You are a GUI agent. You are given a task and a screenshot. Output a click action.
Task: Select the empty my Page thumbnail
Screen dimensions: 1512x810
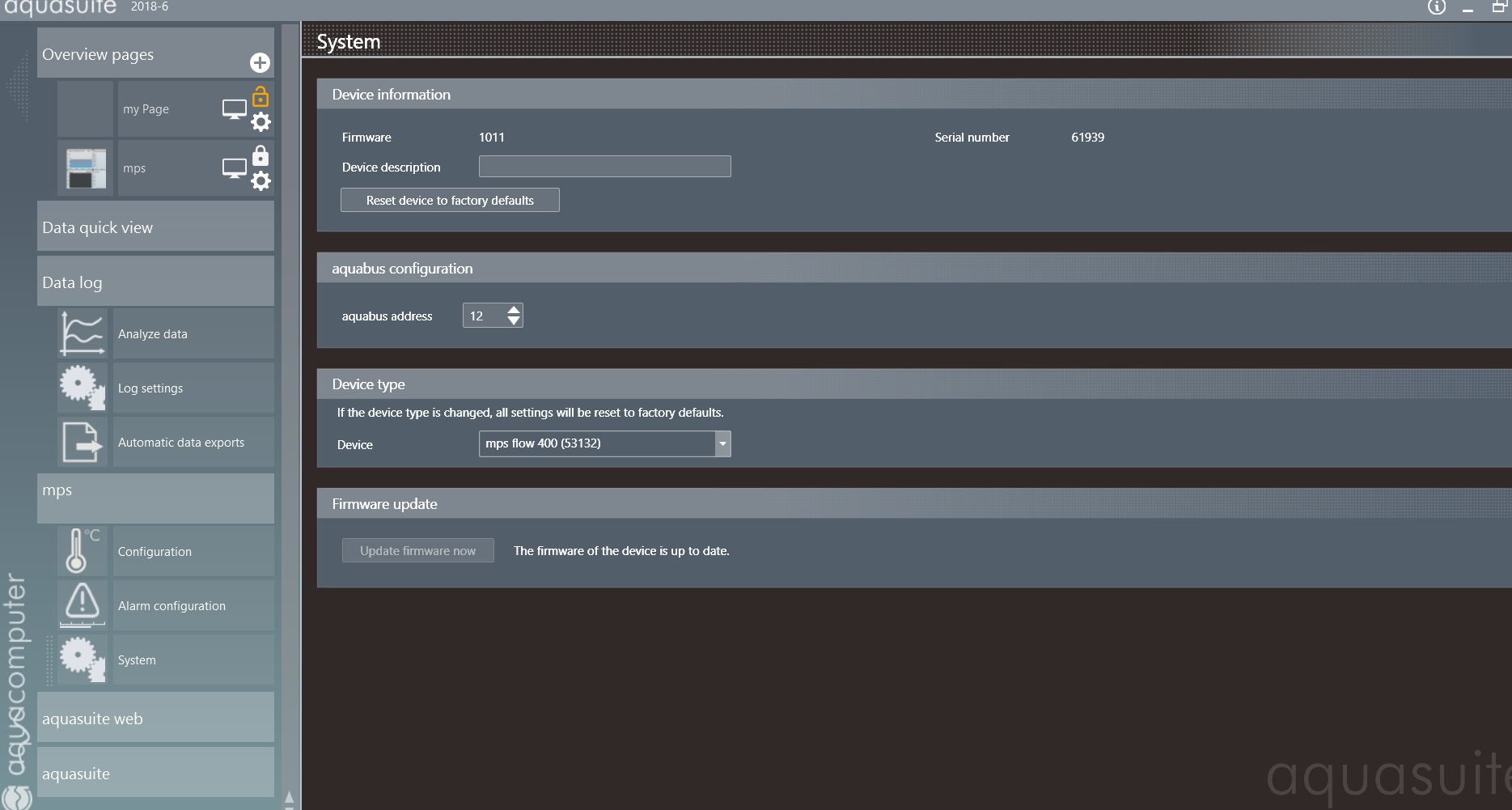click(x=86, y=109)
